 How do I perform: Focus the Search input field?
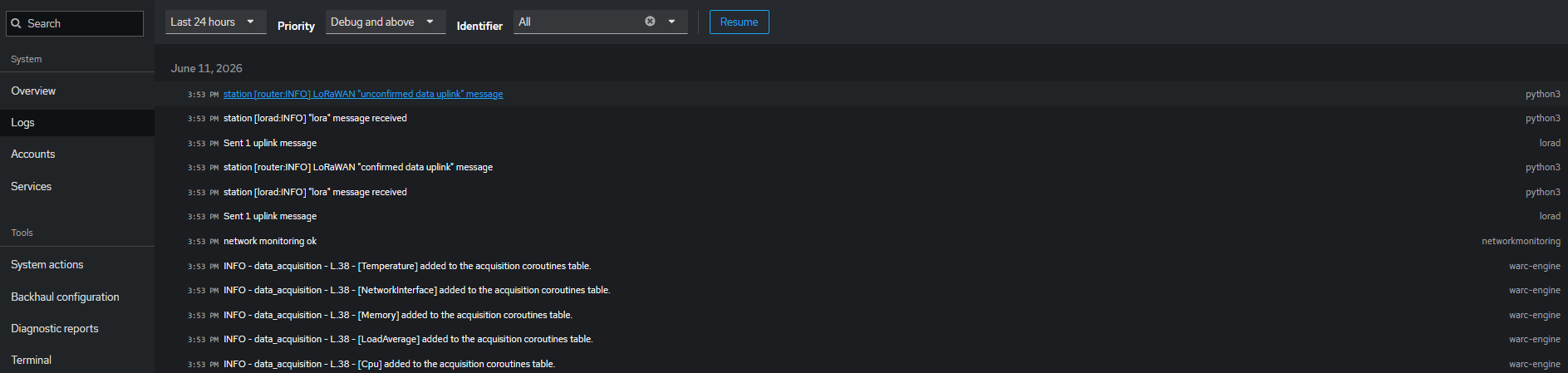click(75, 23)
